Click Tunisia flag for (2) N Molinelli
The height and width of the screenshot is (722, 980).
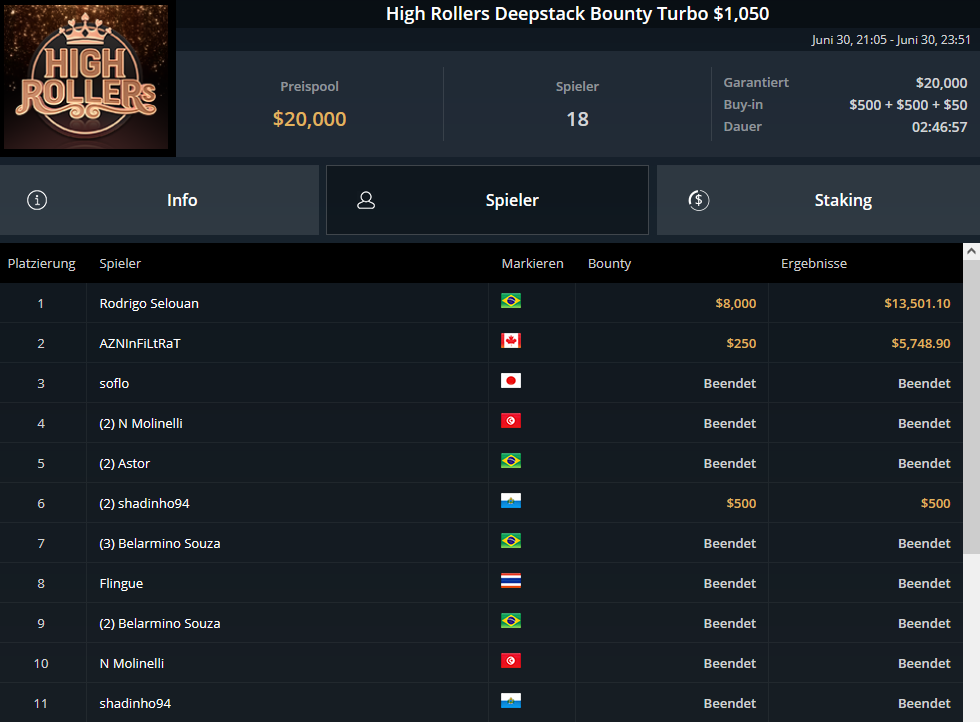[x=511, y=421]
